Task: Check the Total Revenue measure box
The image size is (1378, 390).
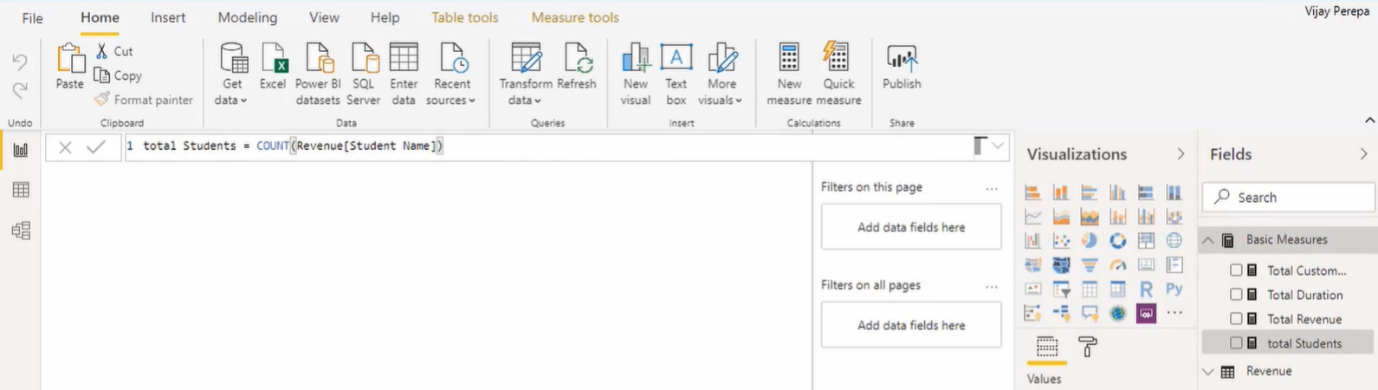Action: coord(1236,318)
